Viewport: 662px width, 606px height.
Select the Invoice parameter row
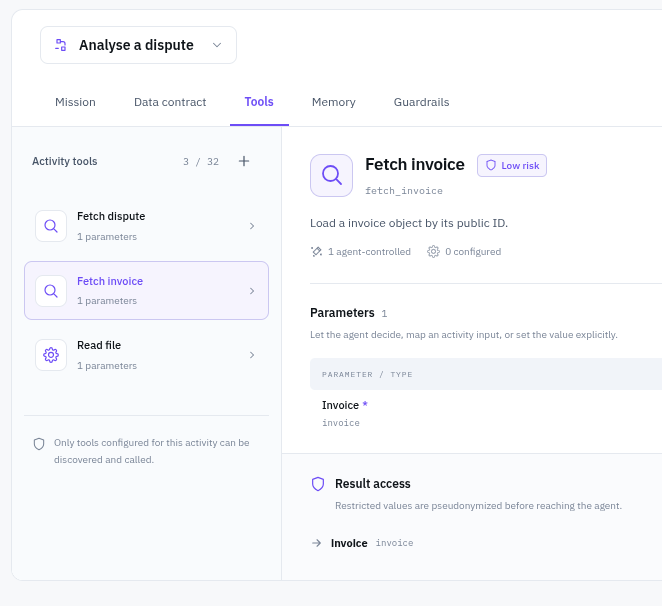tap(486, 413)
